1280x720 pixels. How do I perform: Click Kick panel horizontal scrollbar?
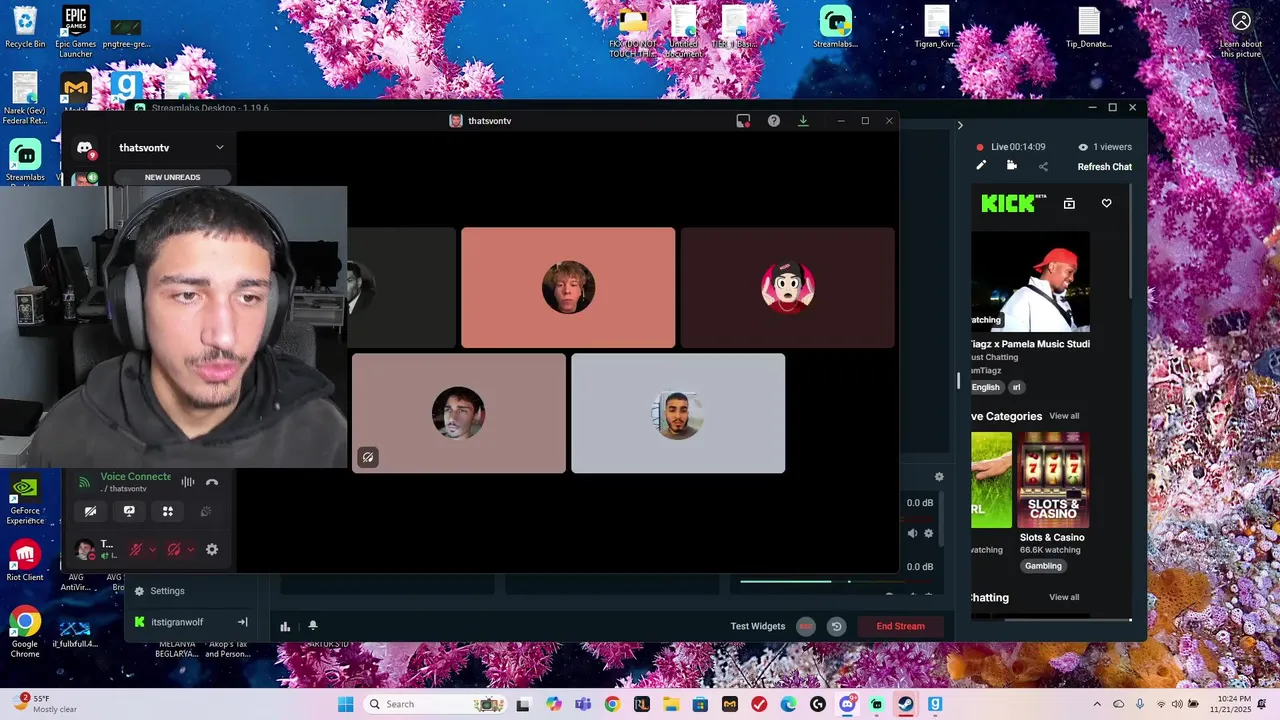1067,620
